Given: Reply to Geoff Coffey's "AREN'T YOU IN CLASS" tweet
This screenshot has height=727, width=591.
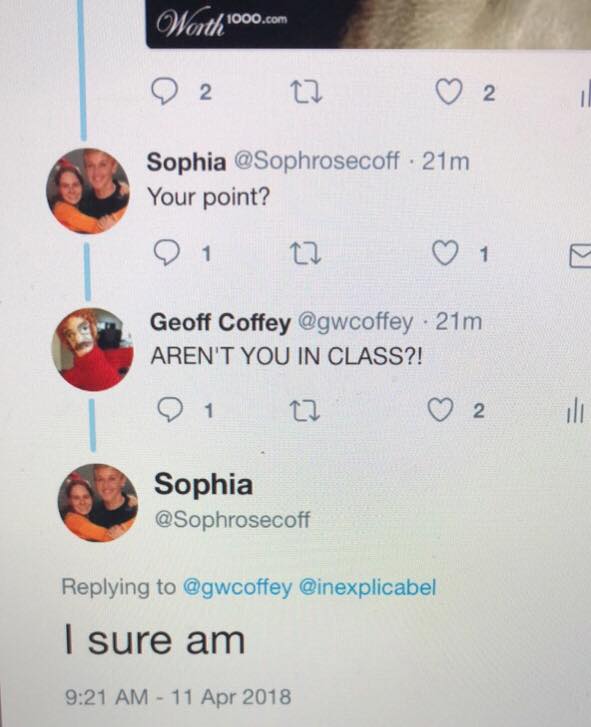Looking at the screenshot, I should click(170, 410).
